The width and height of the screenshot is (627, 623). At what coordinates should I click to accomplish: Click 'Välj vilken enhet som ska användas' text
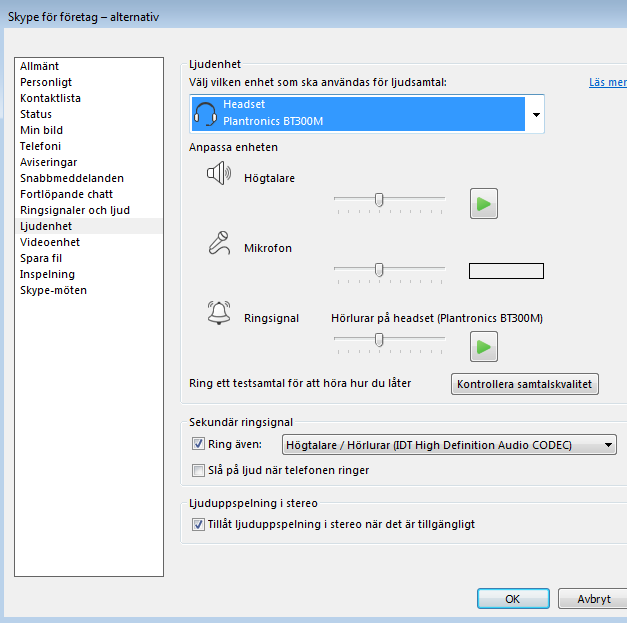pyautogui.click(x=317, y=82)
